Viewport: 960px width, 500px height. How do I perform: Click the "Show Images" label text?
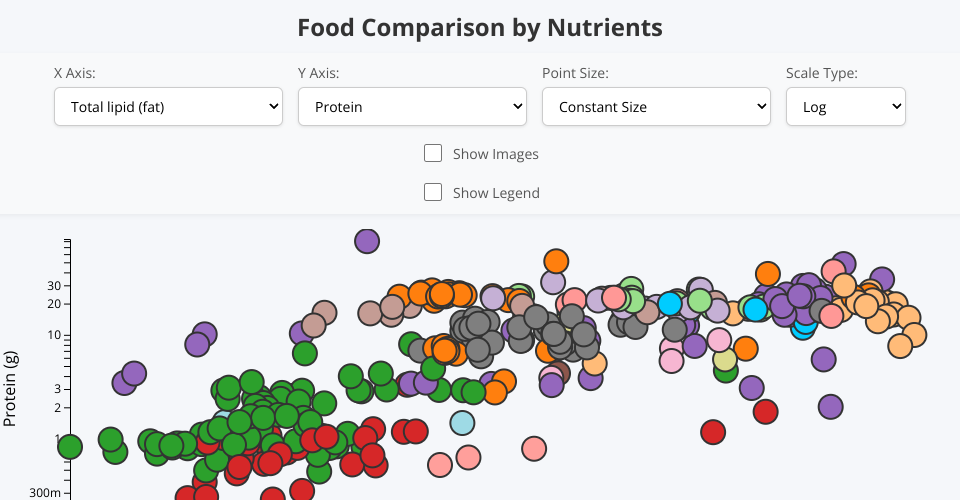coord(495,154)
